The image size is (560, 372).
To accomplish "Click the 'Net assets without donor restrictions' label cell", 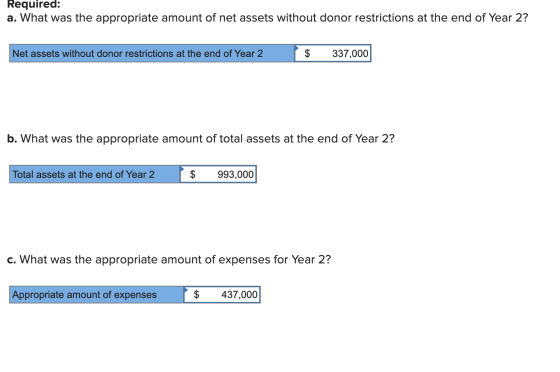I will (x=152, y=54).
